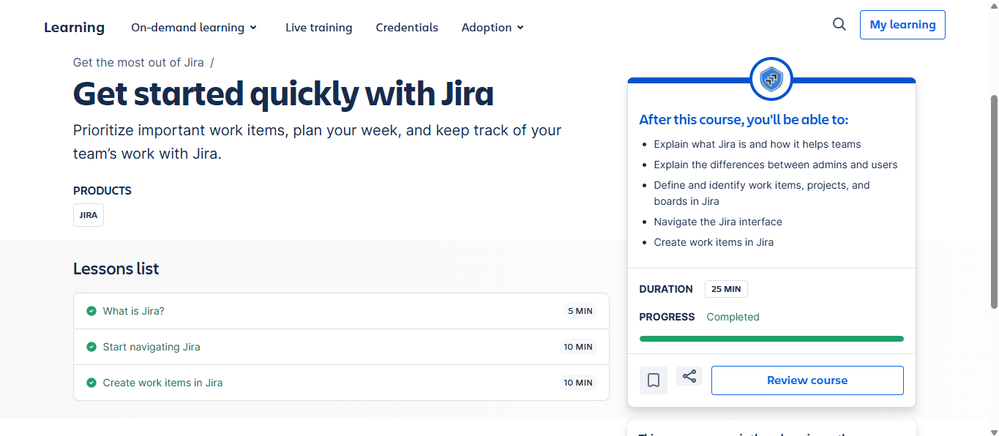Select the JIRA product tag
Viewport: 999px width, 436px height.
pyautogui.click(x=89, y=215)
